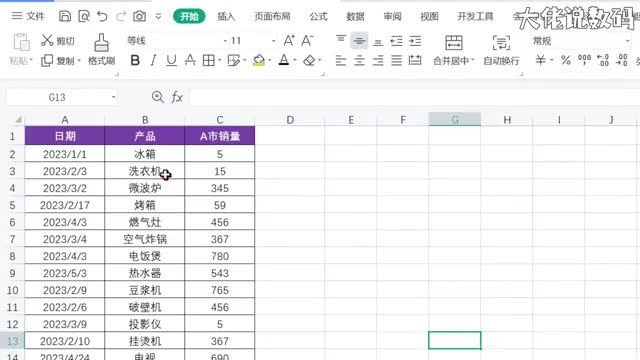The height and width of the screenshot is (360, 640).
Task: Increase decimal places icon
Action: click(x=603, y=60)
